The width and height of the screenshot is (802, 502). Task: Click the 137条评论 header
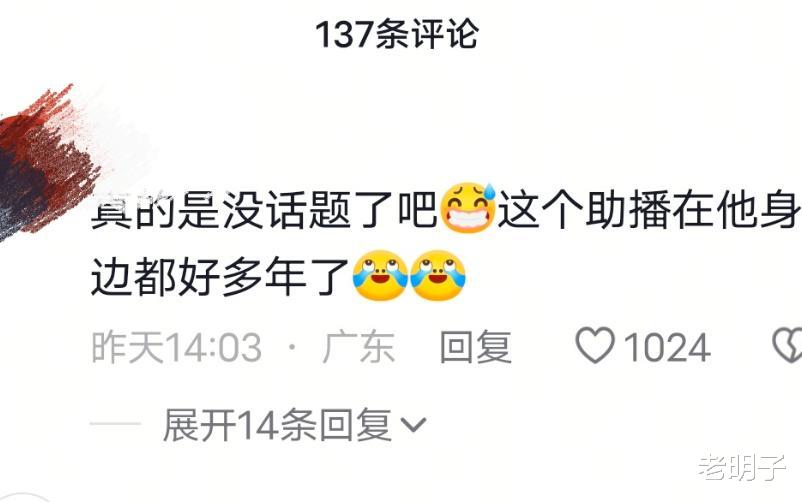coord(397,34)
